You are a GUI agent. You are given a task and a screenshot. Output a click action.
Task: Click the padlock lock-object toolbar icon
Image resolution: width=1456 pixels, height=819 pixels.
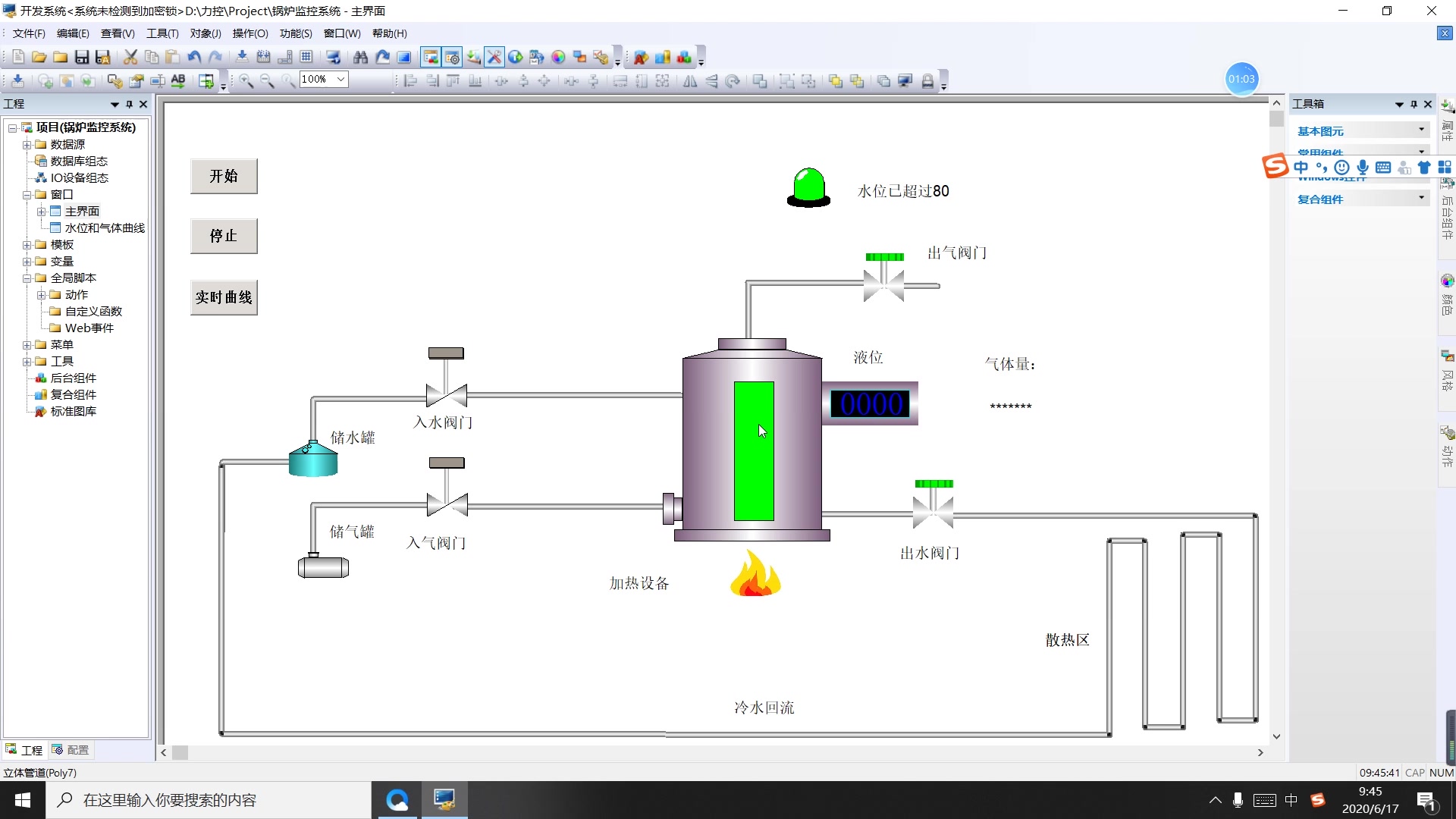point(927,80)
